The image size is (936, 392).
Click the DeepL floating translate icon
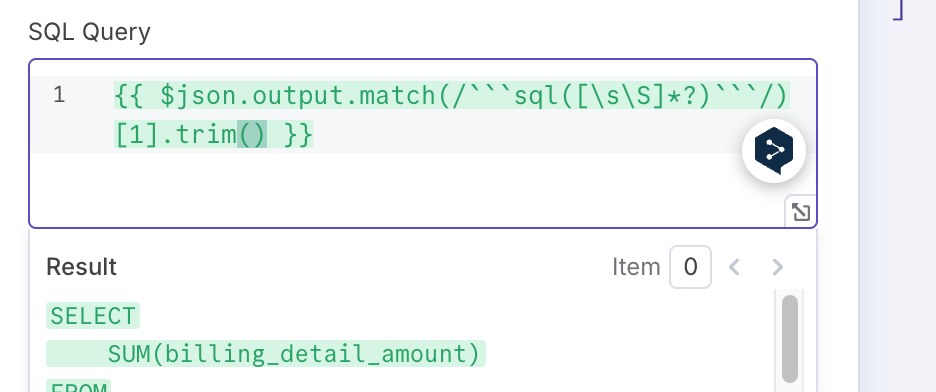(x=774, y=151)
